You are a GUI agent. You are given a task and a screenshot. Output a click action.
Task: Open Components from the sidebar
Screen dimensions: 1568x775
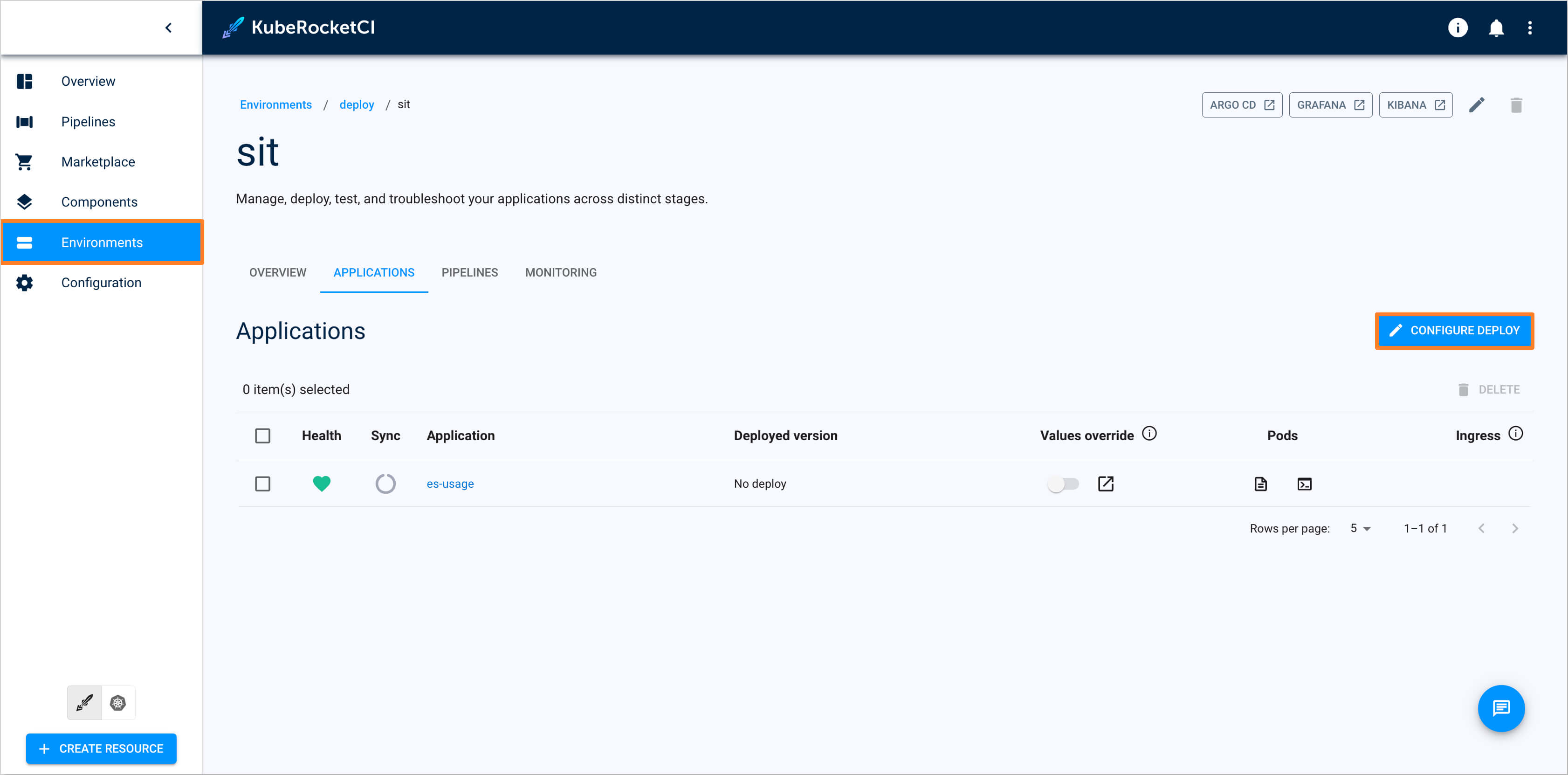99,201
